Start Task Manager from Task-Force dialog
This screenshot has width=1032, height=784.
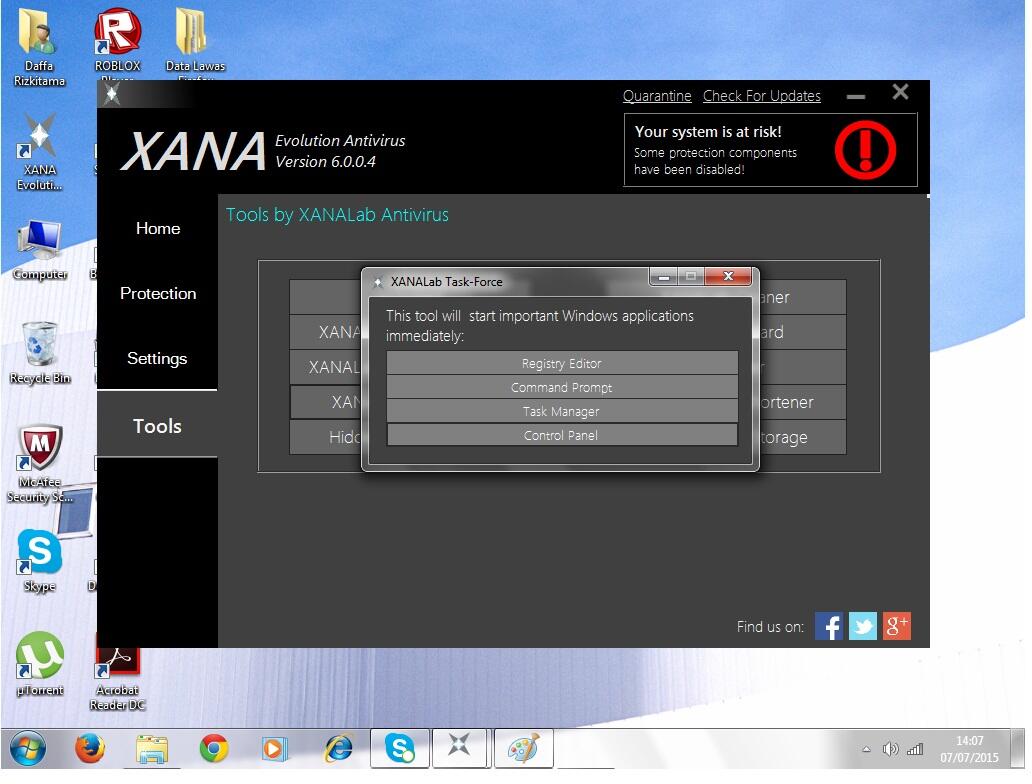pyautogui.click(x=561, y=411)
